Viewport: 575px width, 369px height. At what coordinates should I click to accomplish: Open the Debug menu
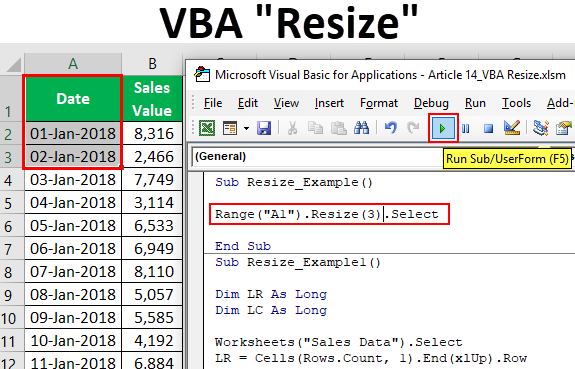[x=431, y=103]
